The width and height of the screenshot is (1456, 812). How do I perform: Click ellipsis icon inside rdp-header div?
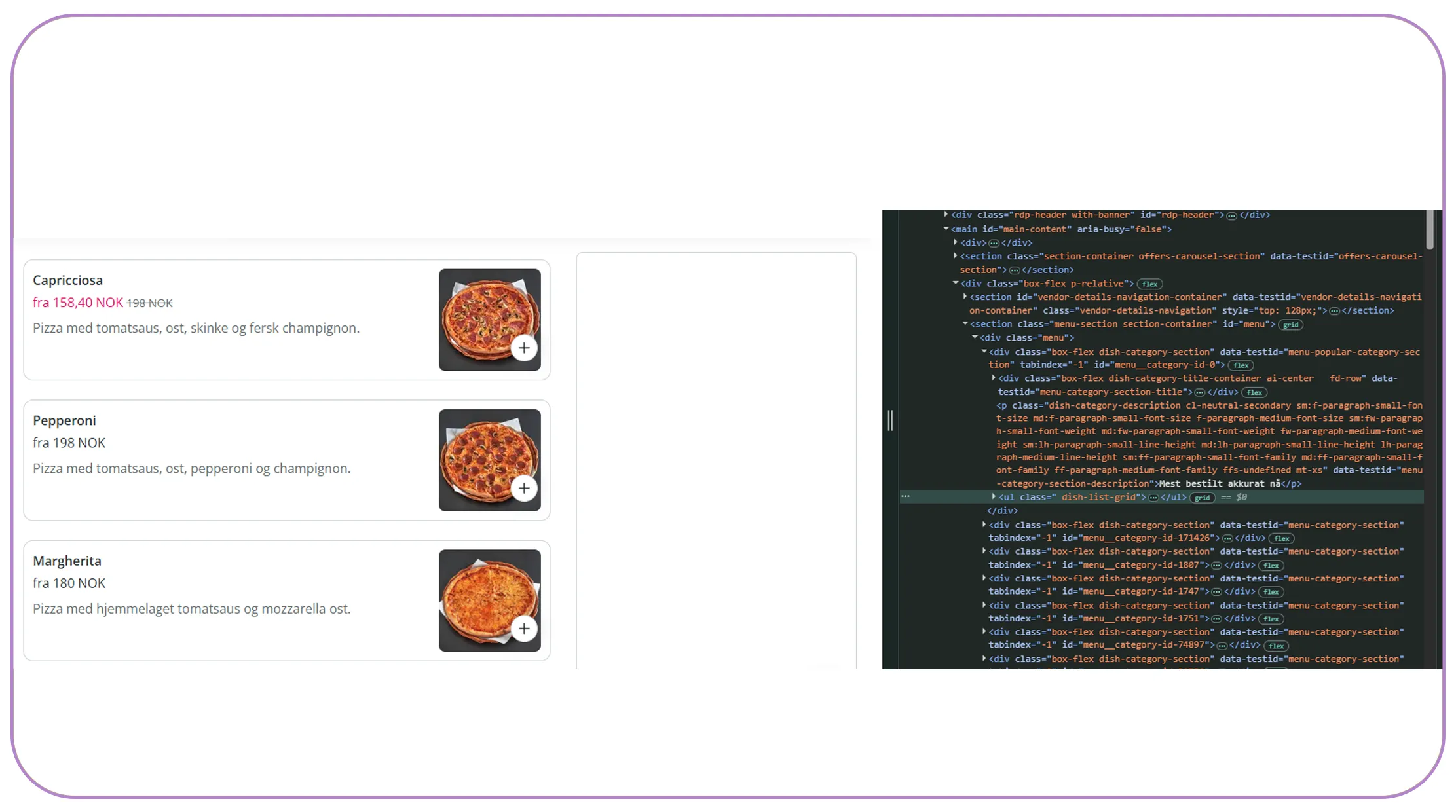tap(1231, 216)
